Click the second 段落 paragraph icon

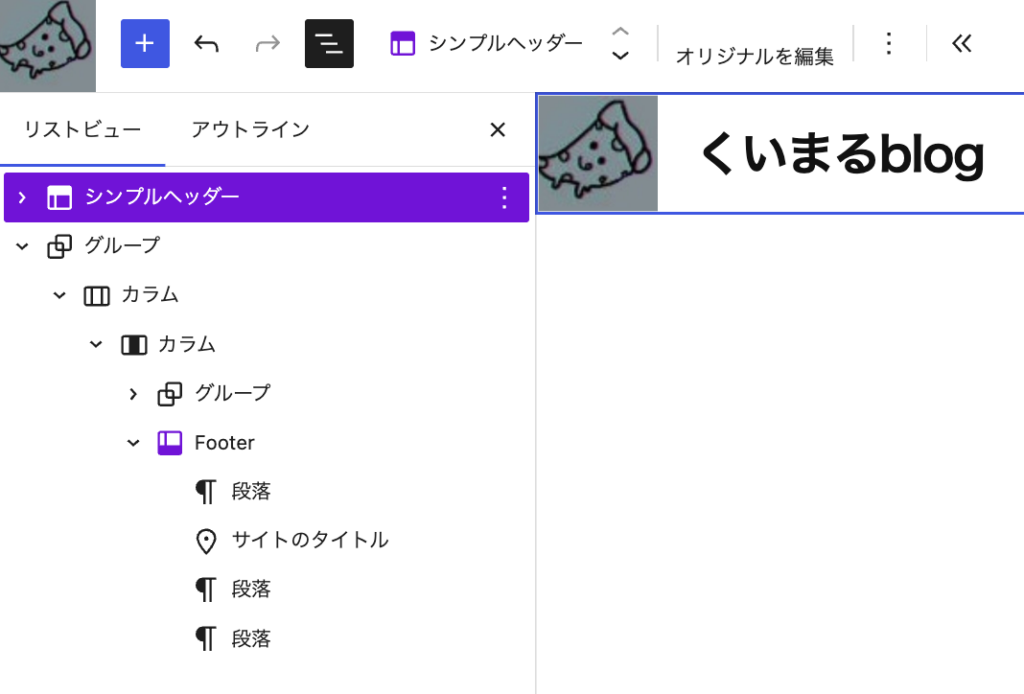tap(206, 590)
